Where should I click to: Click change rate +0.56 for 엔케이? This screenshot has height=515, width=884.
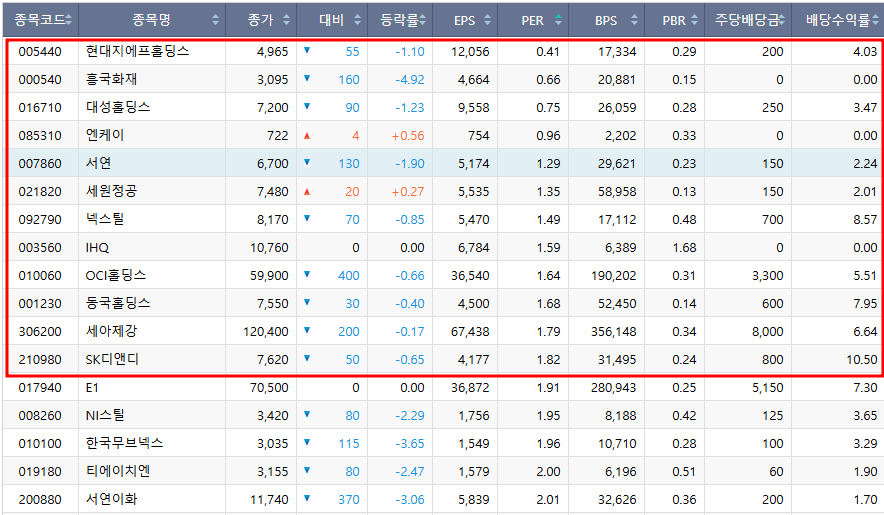(x=408, y=136)
